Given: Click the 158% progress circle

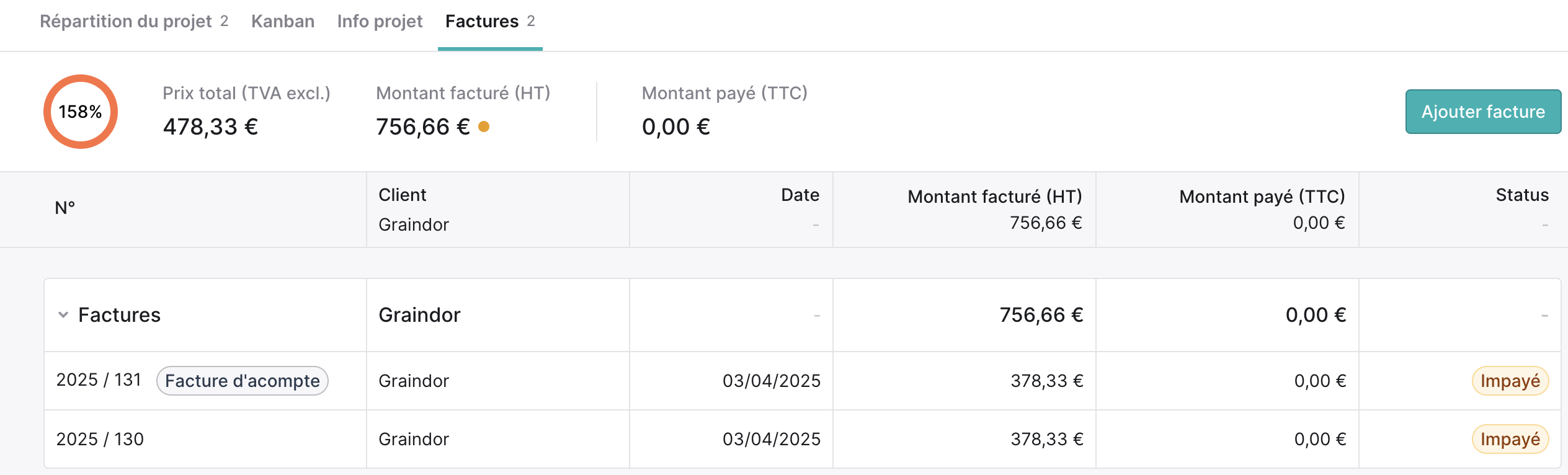Looking at the screenshot, I should point(81,112).
